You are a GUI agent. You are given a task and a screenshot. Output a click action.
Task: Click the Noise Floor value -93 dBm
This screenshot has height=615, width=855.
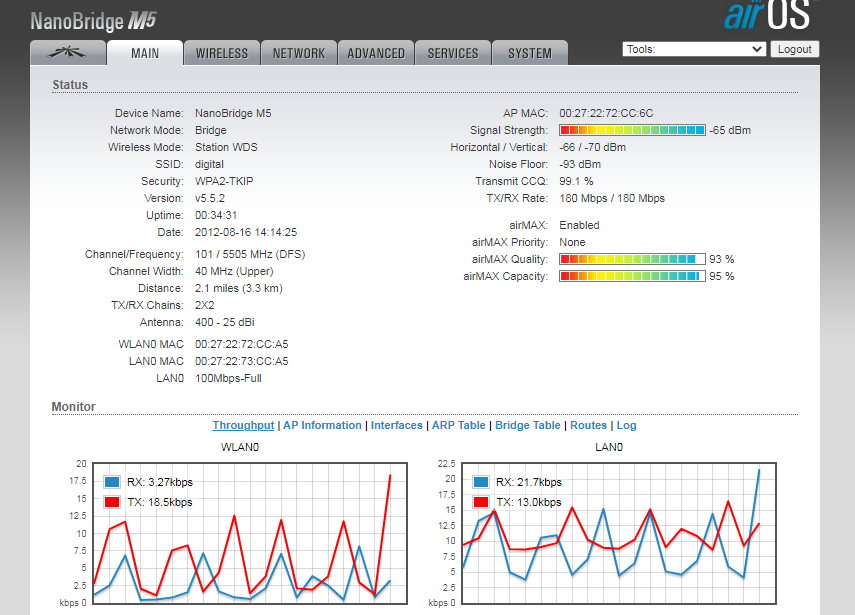[x=580, y=164]
